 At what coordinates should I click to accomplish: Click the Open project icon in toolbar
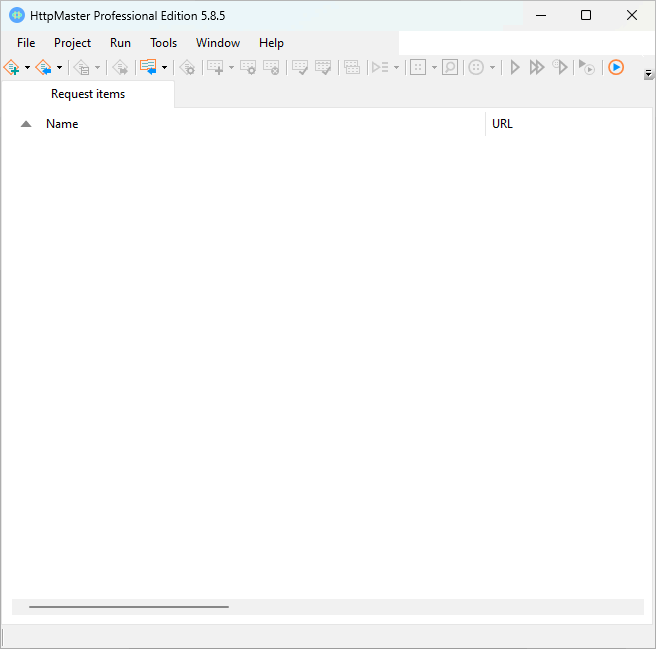pos(44,67)
